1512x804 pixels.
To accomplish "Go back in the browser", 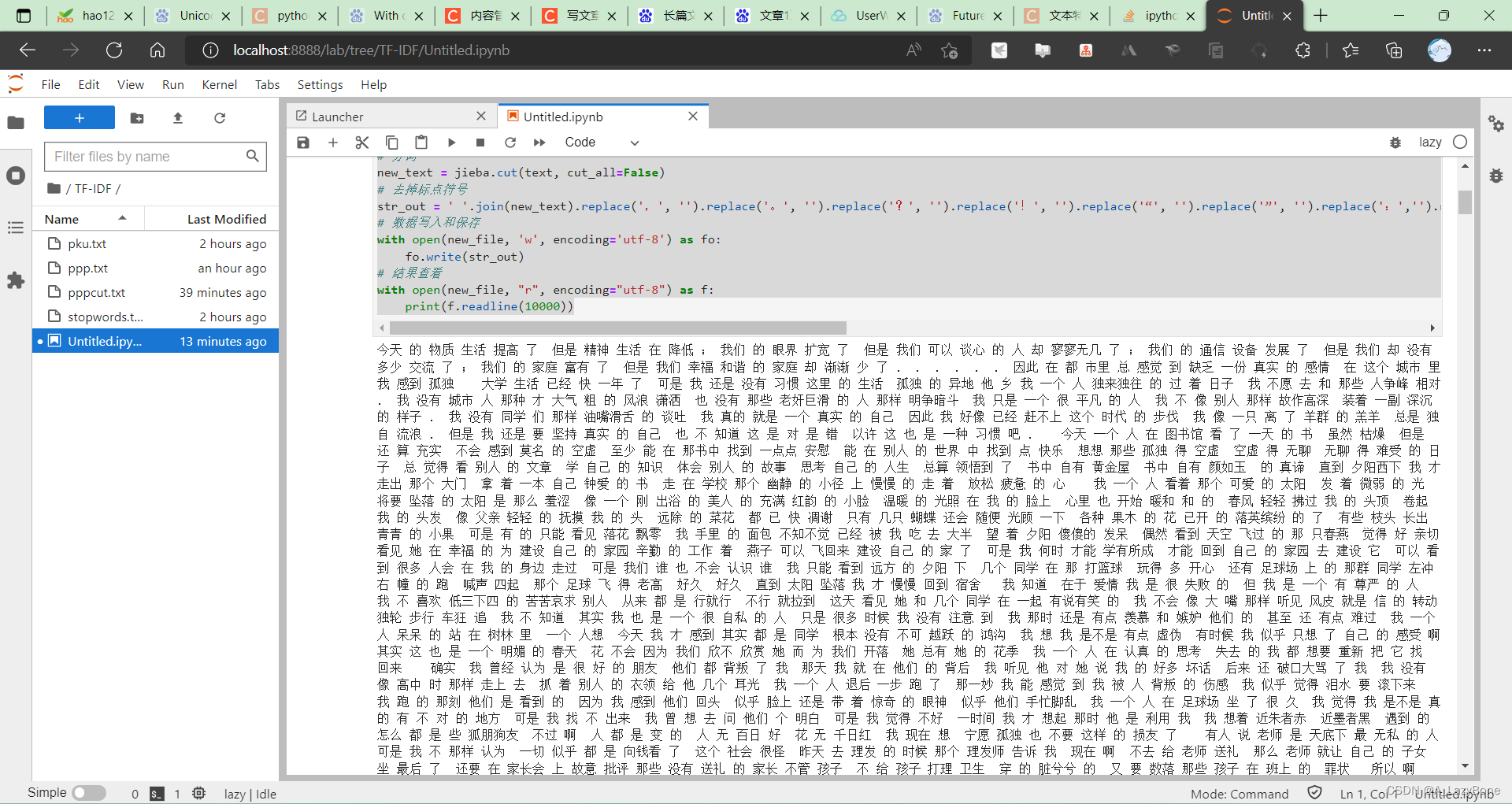I will (28, 50).
